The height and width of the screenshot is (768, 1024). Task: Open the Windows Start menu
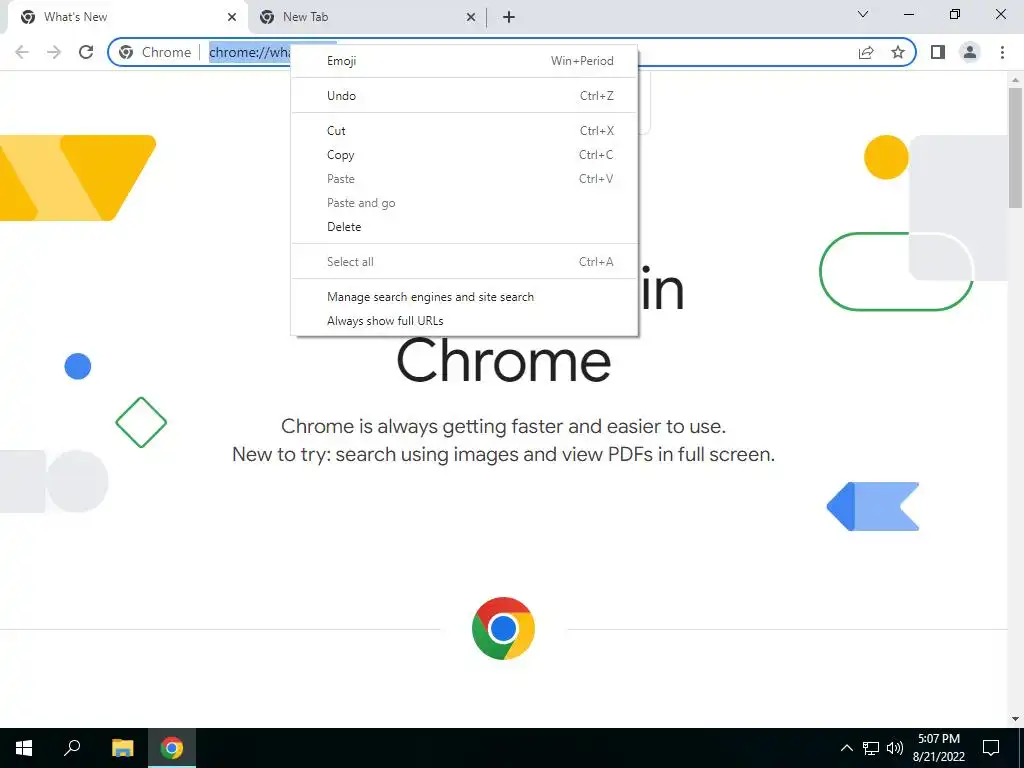pyautogui.click(x=24, y=748)
